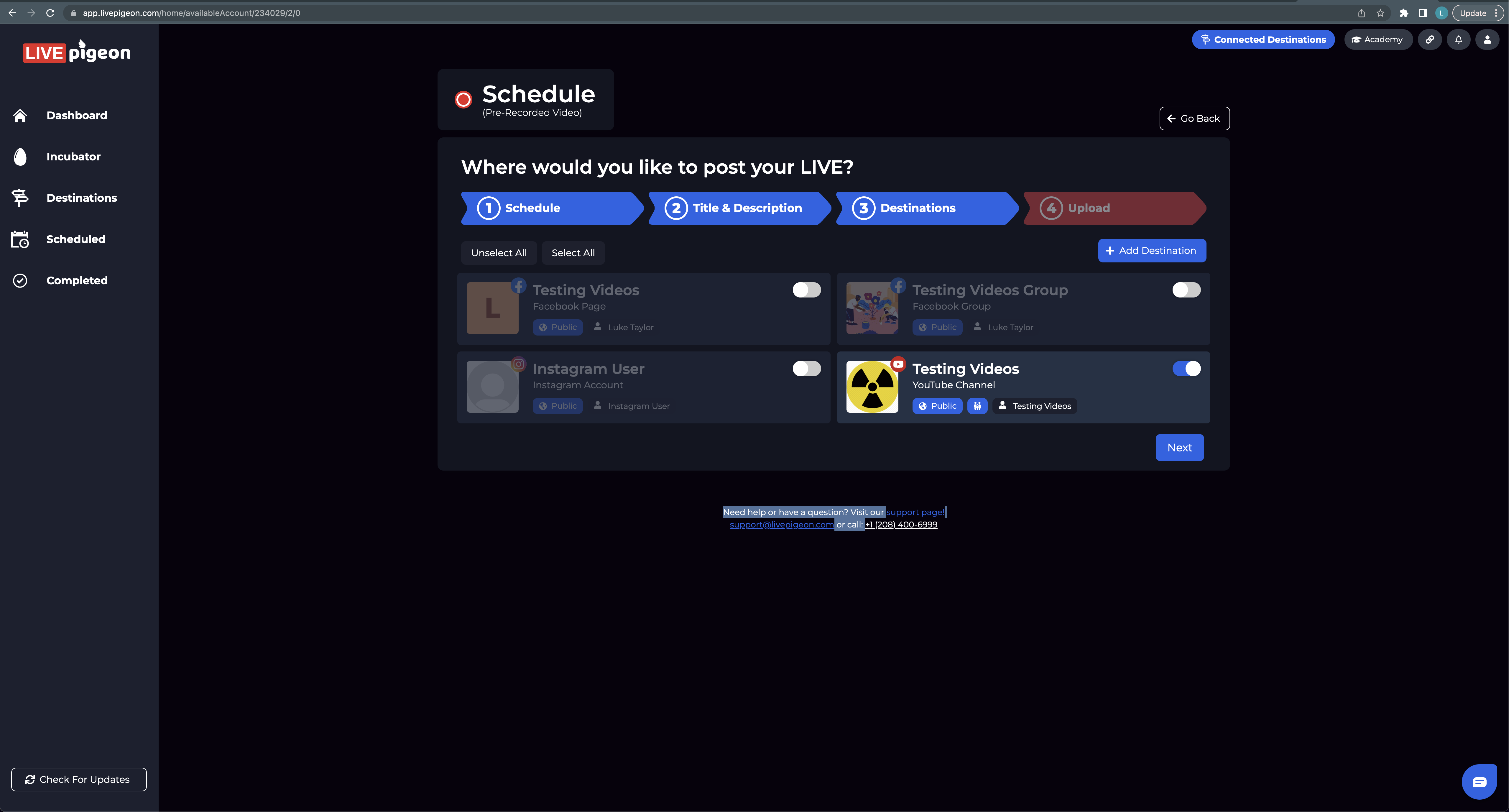This screenshot has width=1509, height=812.
Task: Bookmark page with star icon
Action: click(1380, 13)
